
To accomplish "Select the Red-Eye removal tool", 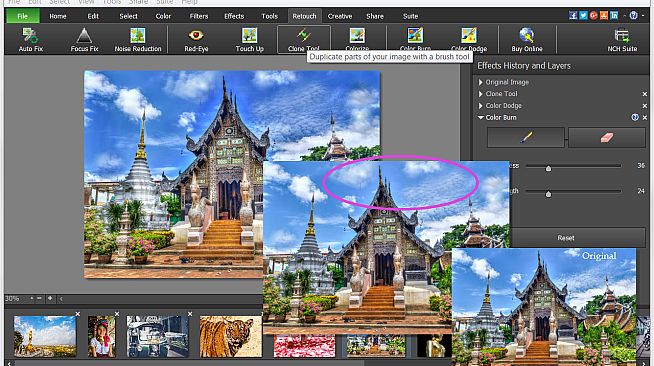I will coord(196,40).
